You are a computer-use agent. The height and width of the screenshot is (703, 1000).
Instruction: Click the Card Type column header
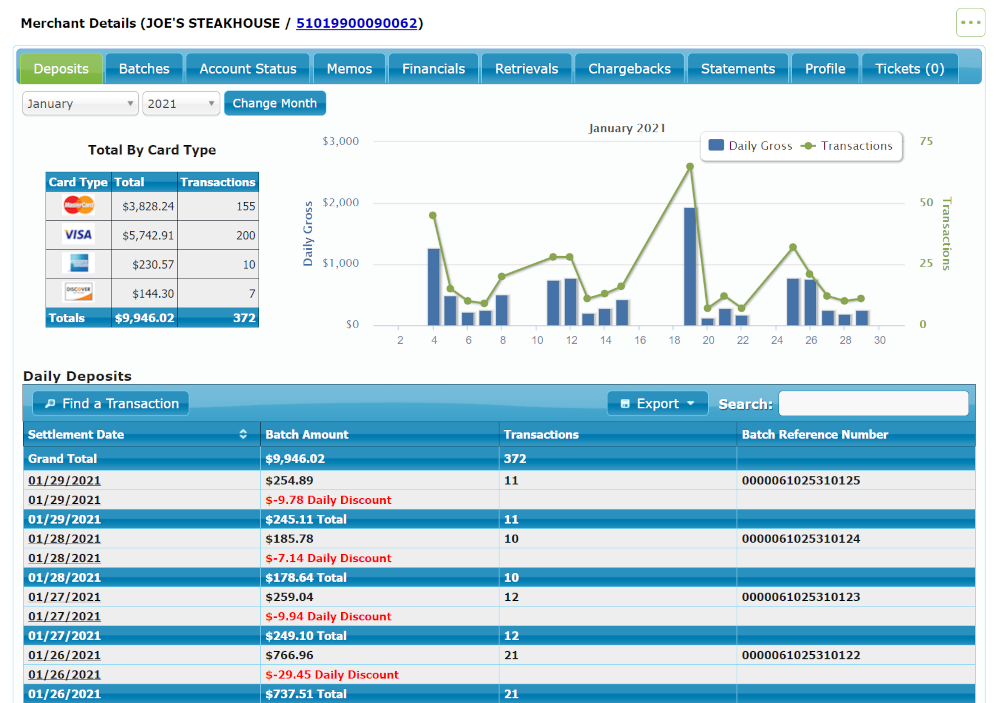(78, 182)
